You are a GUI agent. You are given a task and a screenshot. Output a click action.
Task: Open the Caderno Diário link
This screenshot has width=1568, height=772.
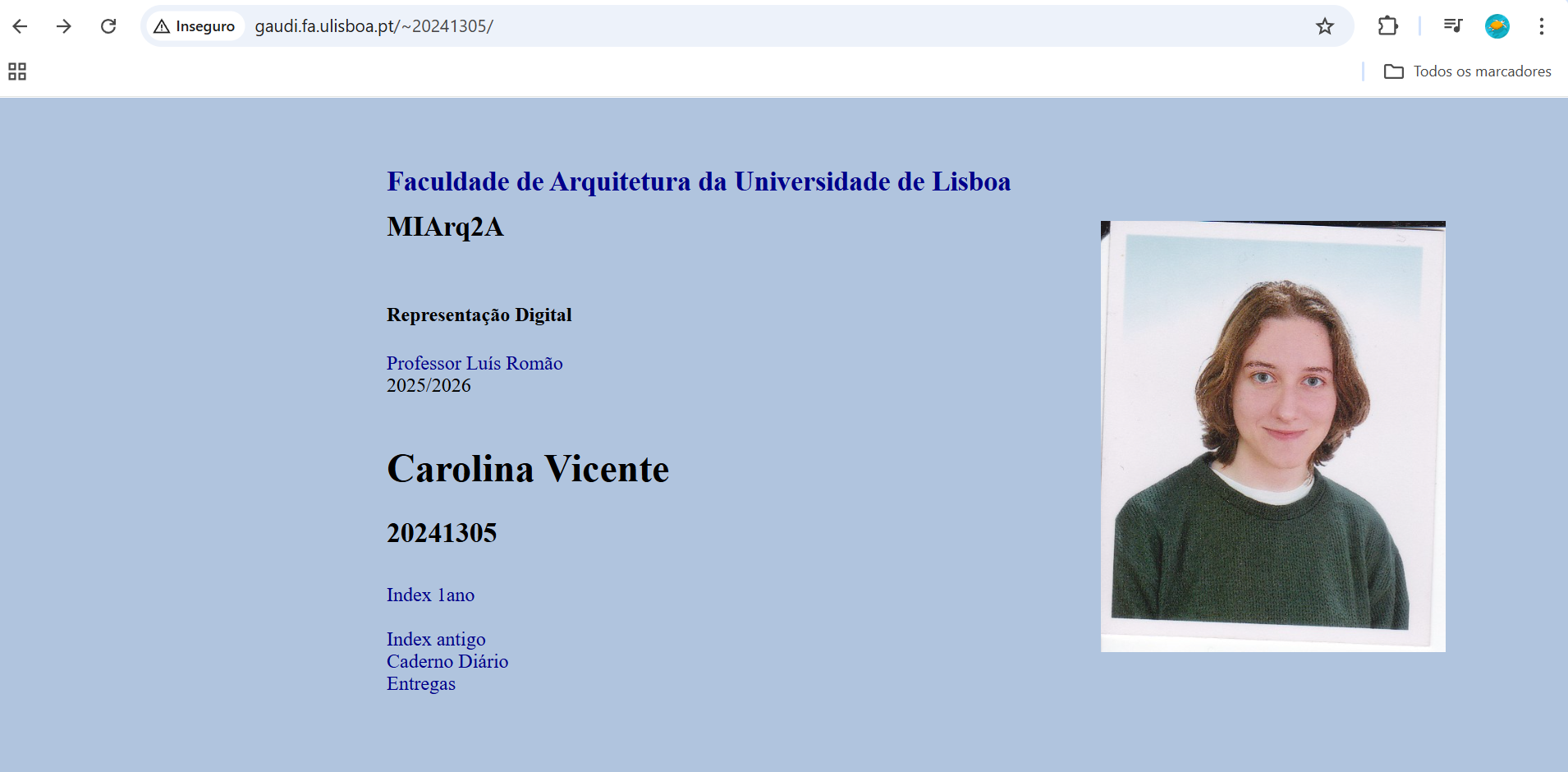tap(447, 661)
